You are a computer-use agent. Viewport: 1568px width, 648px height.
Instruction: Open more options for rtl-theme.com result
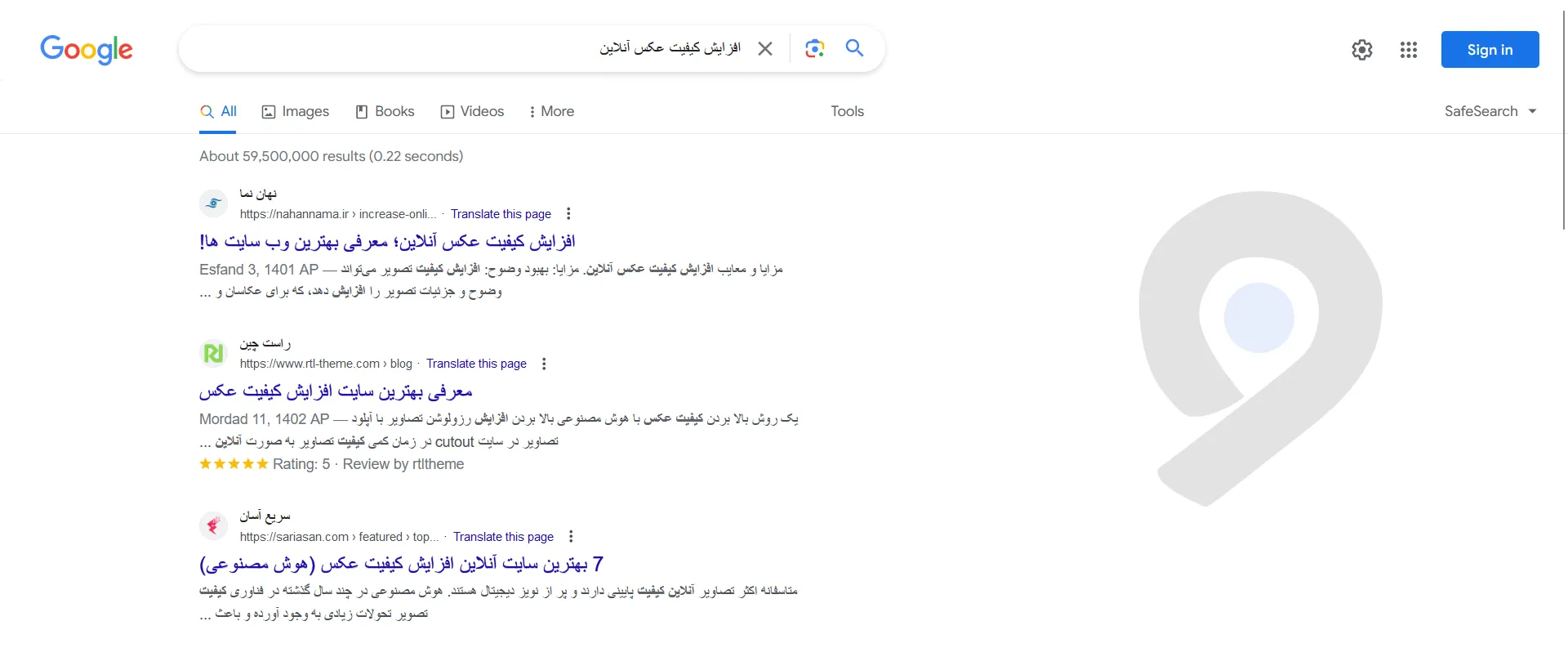click(x=544, y=364)
